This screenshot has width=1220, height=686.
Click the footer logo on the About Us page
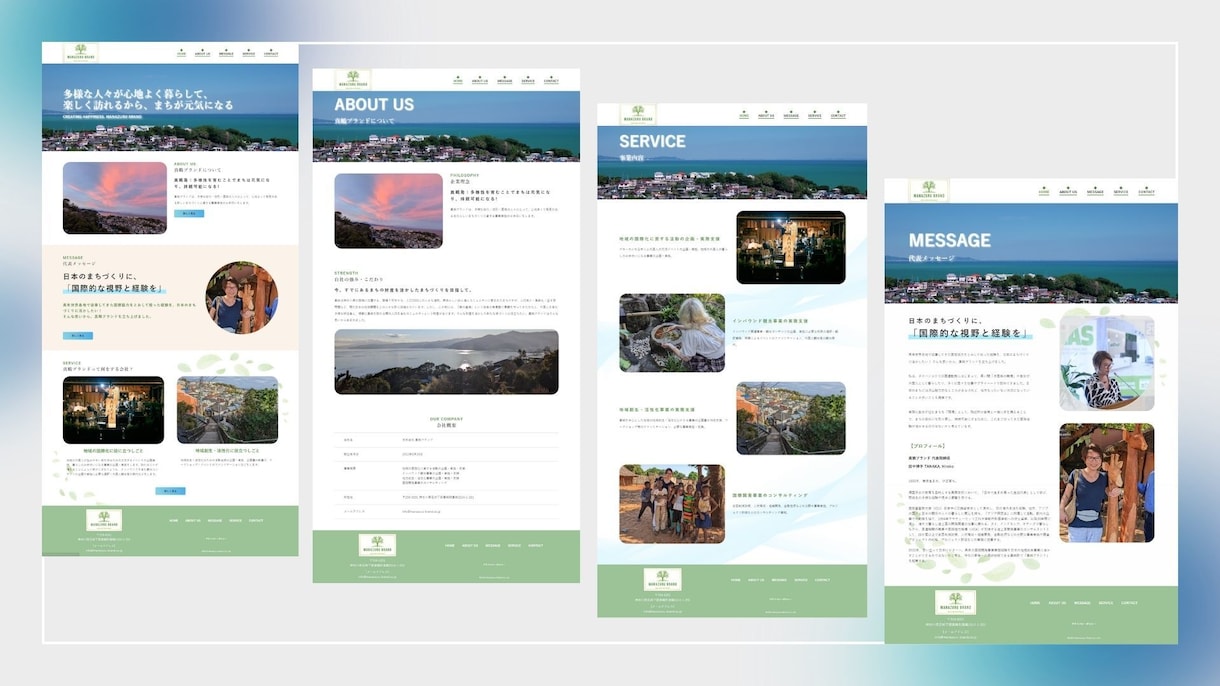(377, 545)
